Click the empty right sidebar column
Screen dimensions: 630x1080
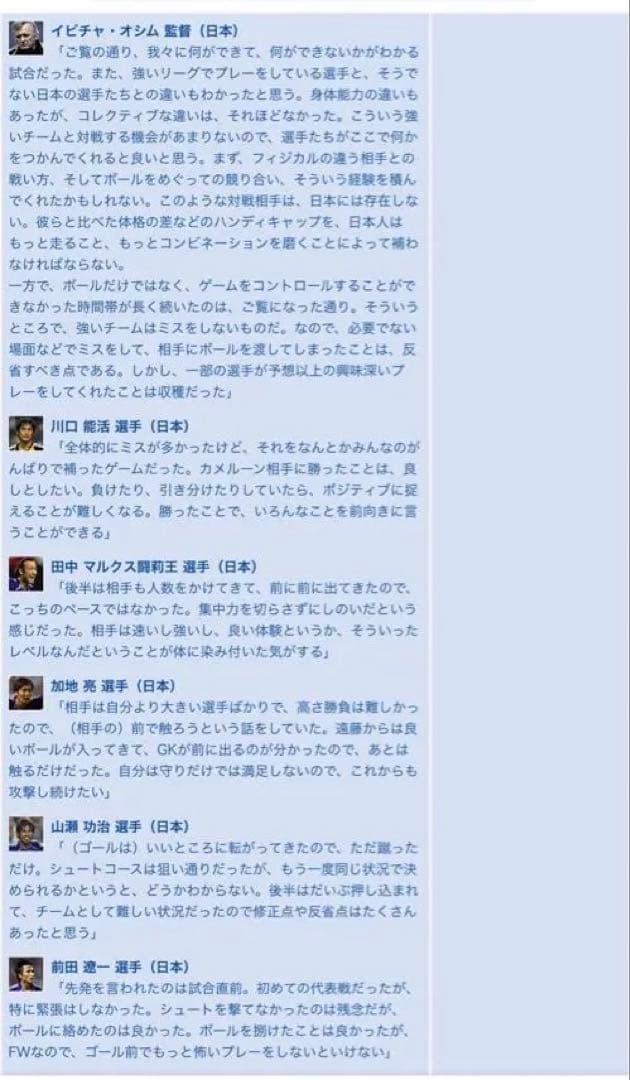click(528, 544)
